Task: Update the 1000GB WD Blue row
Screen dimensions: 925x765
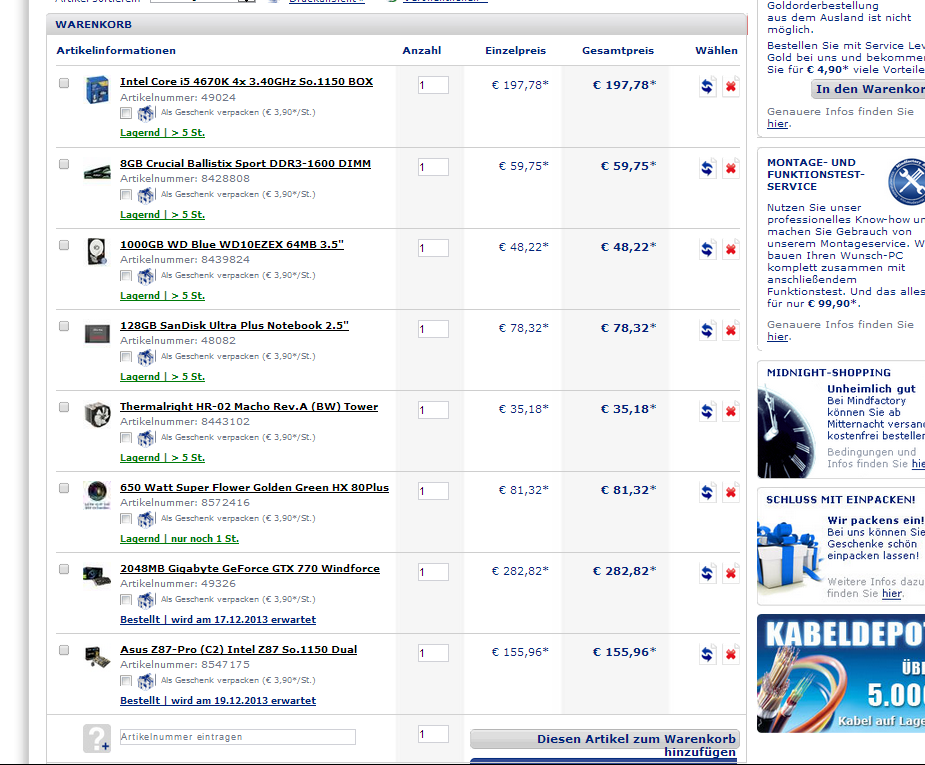Action: click(707, 249)
